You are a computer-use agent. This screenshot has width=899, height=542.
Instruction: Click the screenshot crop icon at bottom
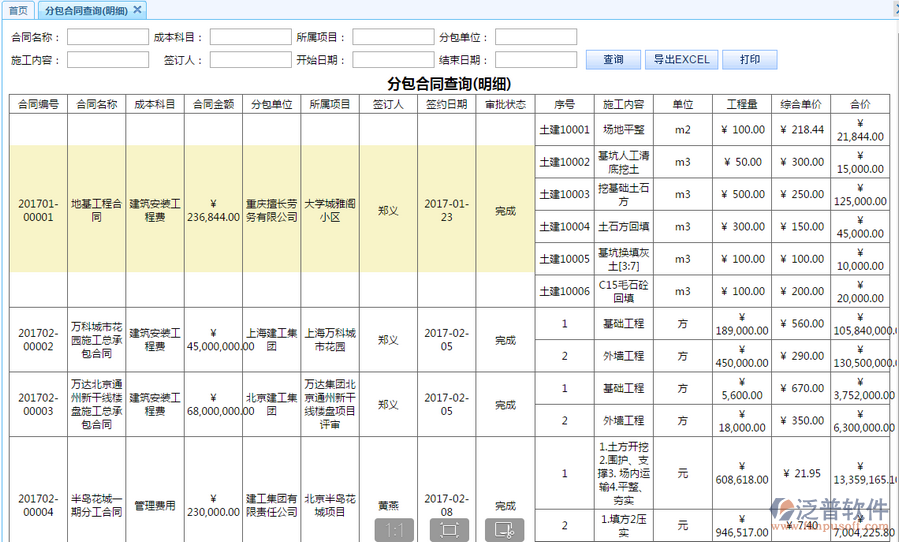pyautogui.click(x=504, y=530)
